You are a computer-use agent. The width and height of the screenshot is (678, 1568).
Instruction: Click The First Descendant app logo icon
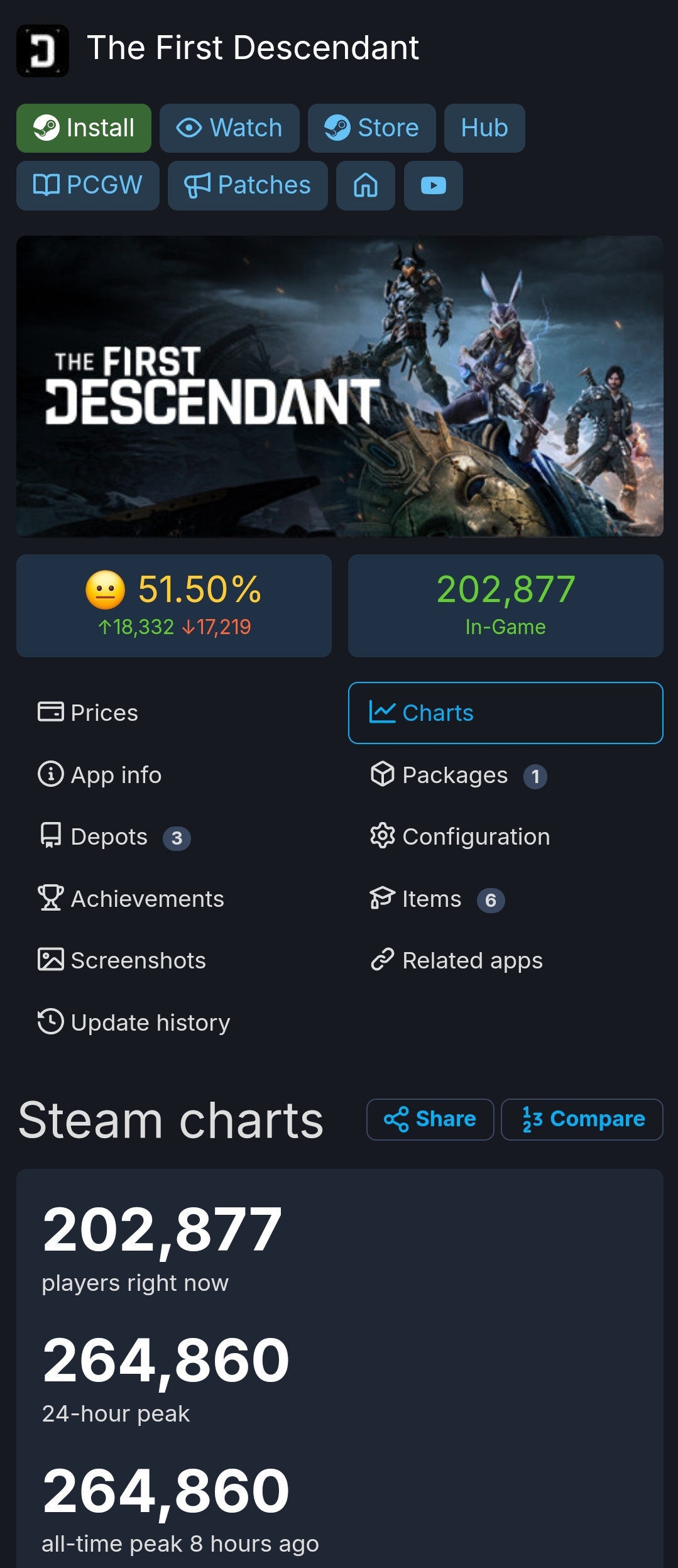(x=43, y=51)
